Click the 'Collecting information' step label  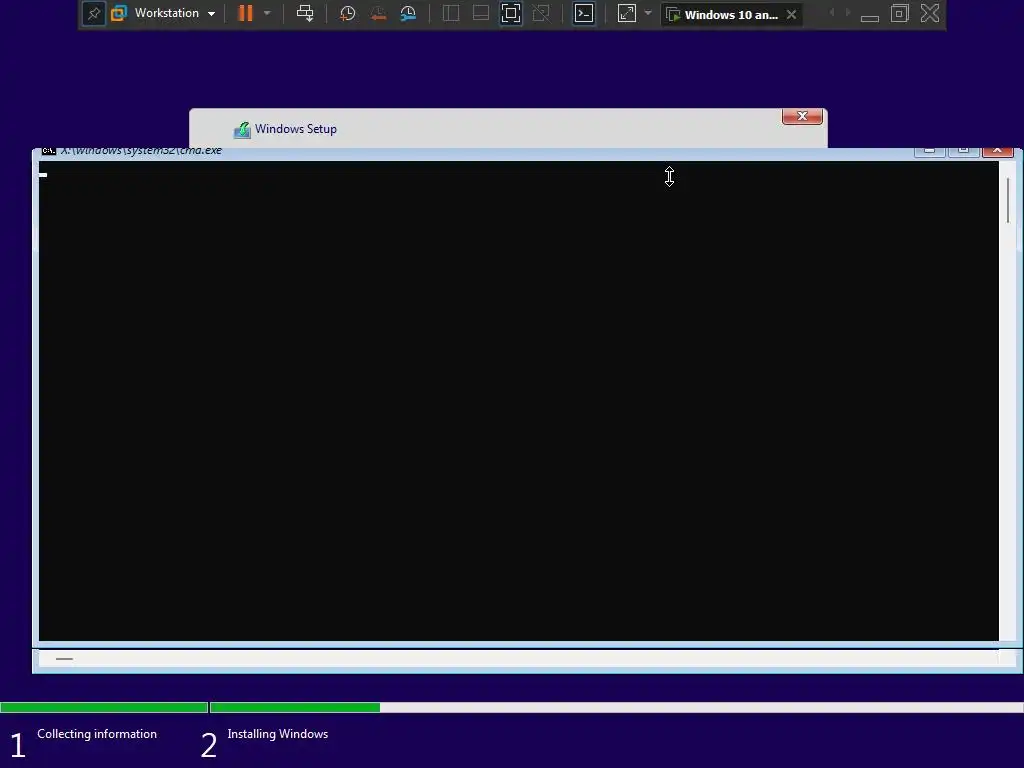click(97, 734)
